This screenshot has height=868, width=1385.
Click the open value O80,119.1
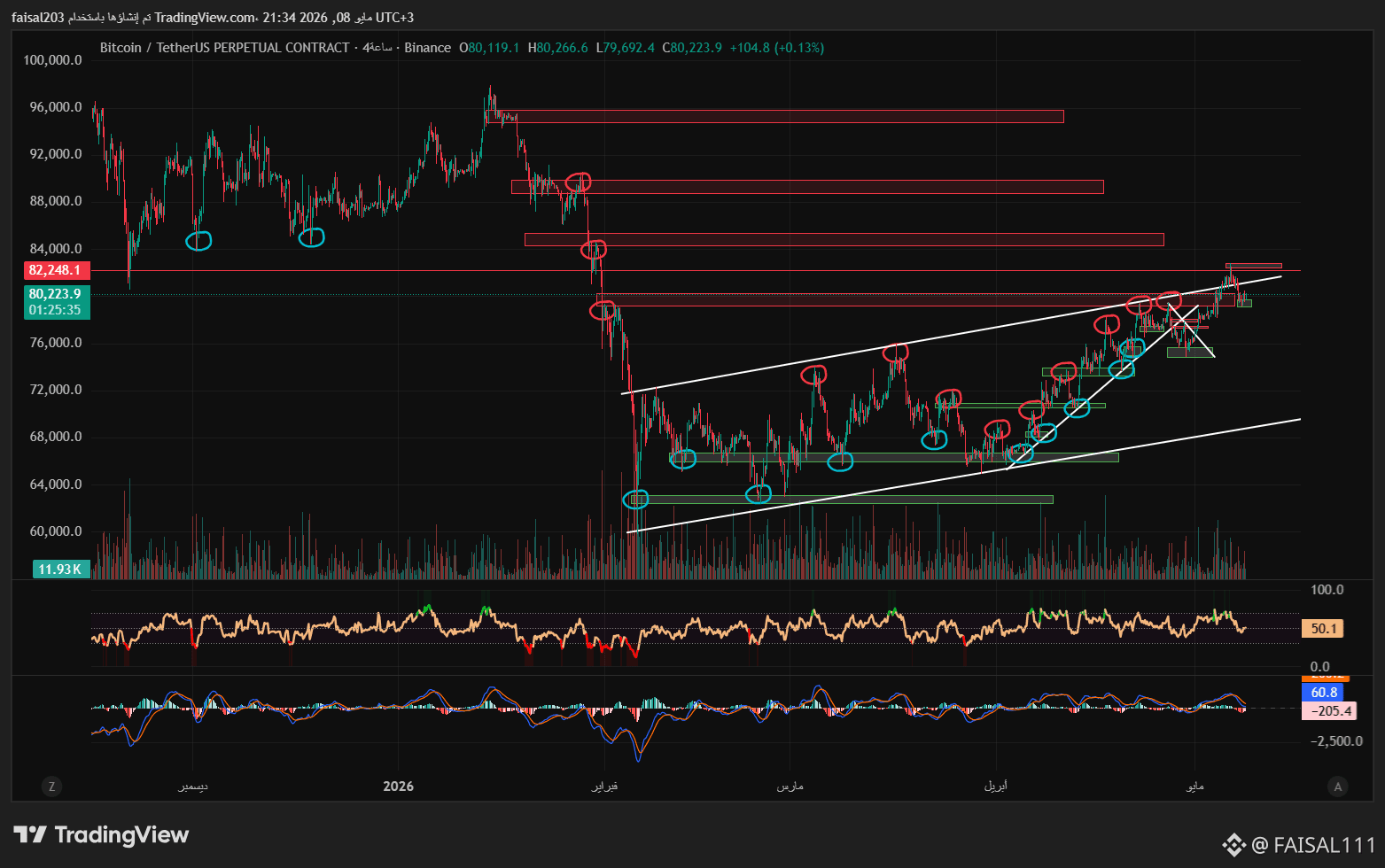[x=489, y=48]
